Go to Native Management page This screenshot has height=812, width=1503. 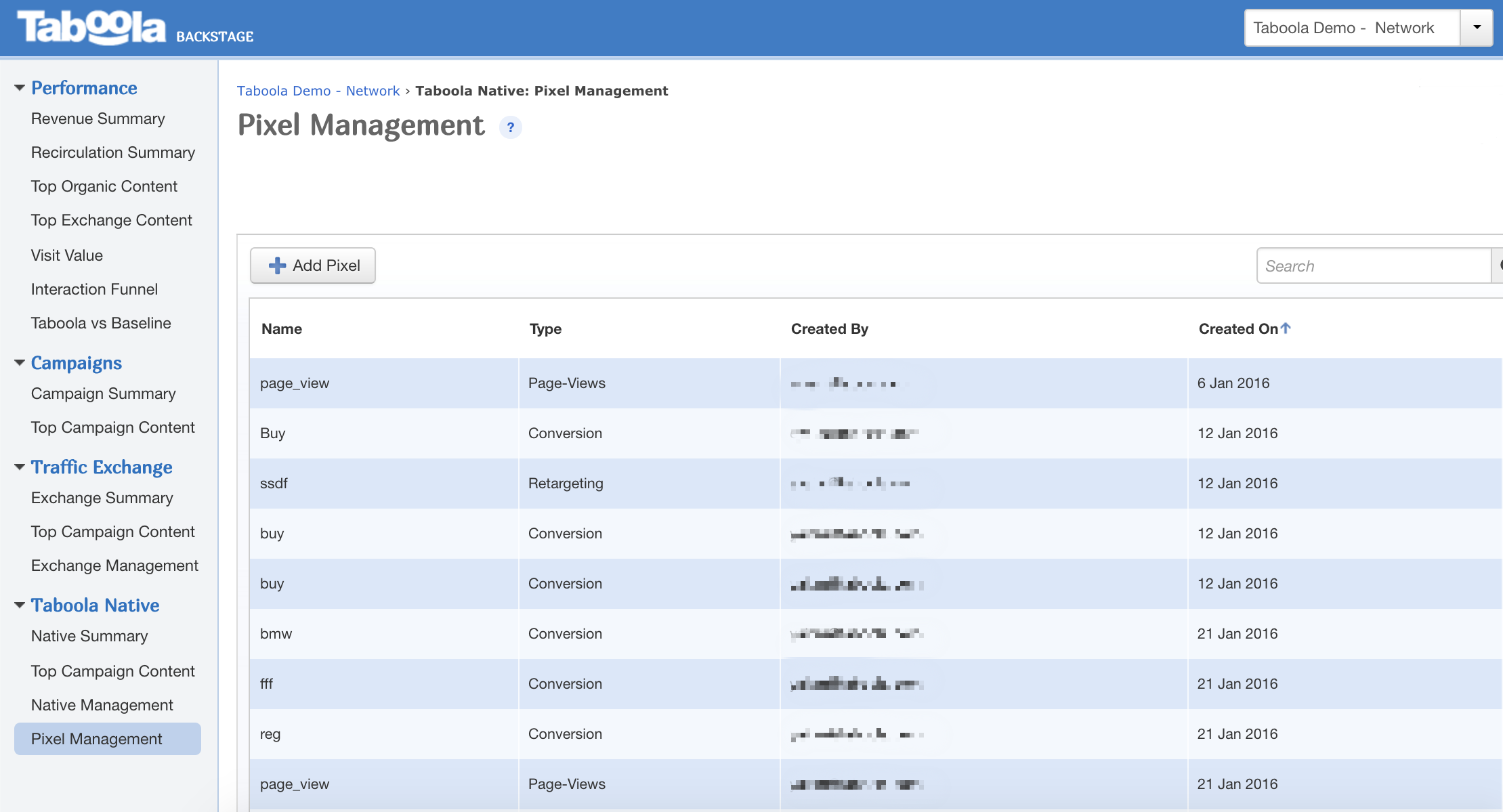[102, 705]
